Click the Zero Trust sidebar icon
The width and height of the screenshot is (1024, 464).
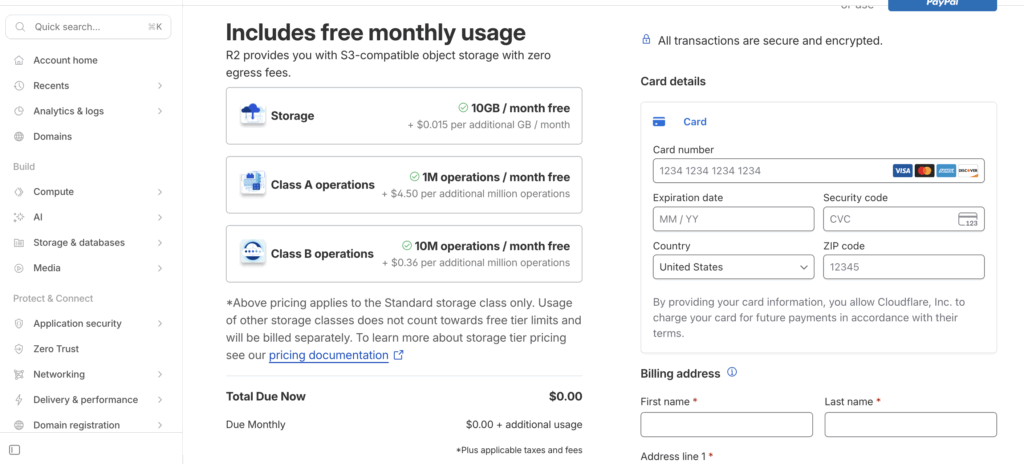[x=19, y=349]
